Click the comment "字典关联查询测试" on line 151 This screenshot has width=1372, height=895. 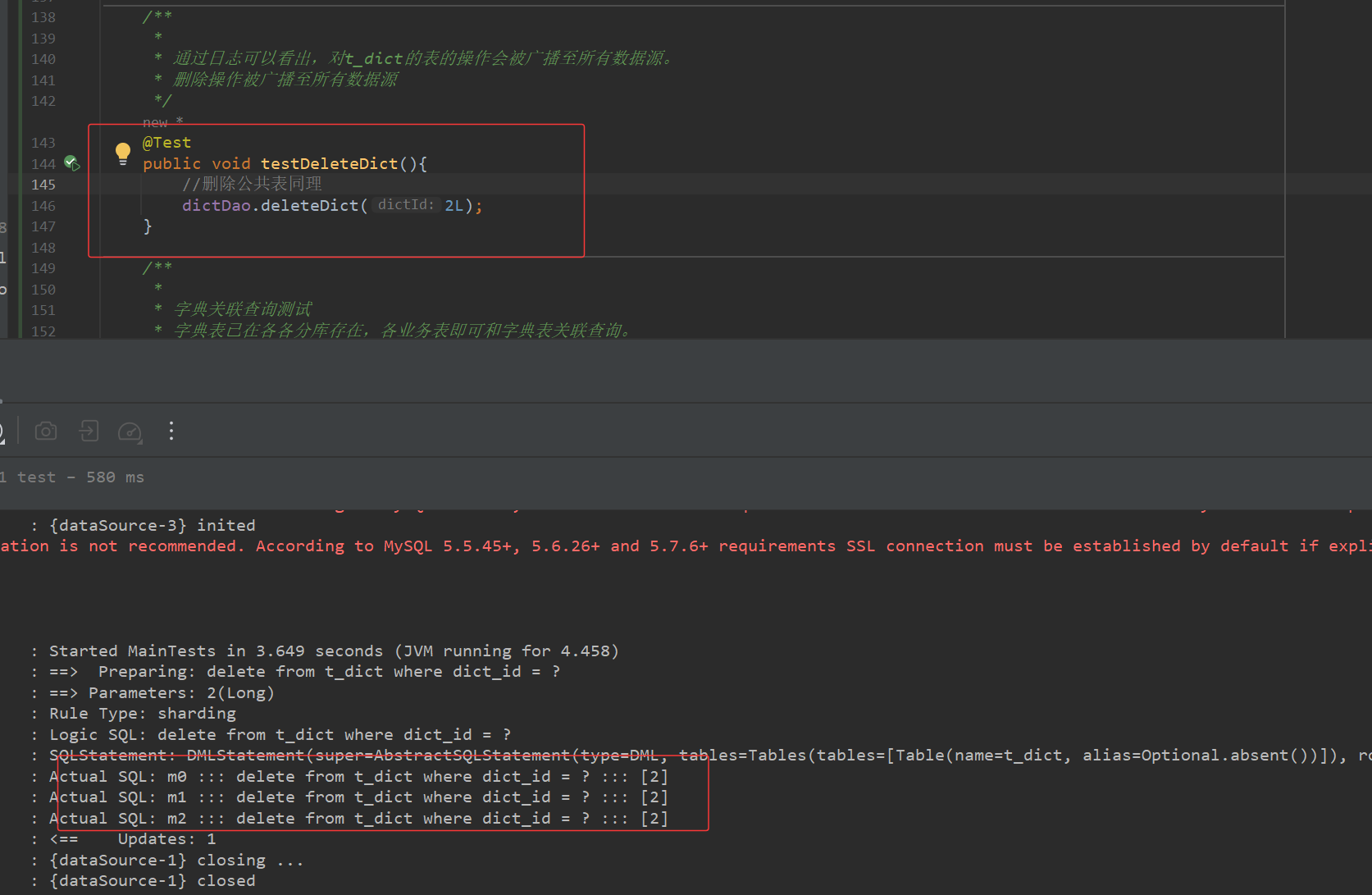[x=243, y=309]
